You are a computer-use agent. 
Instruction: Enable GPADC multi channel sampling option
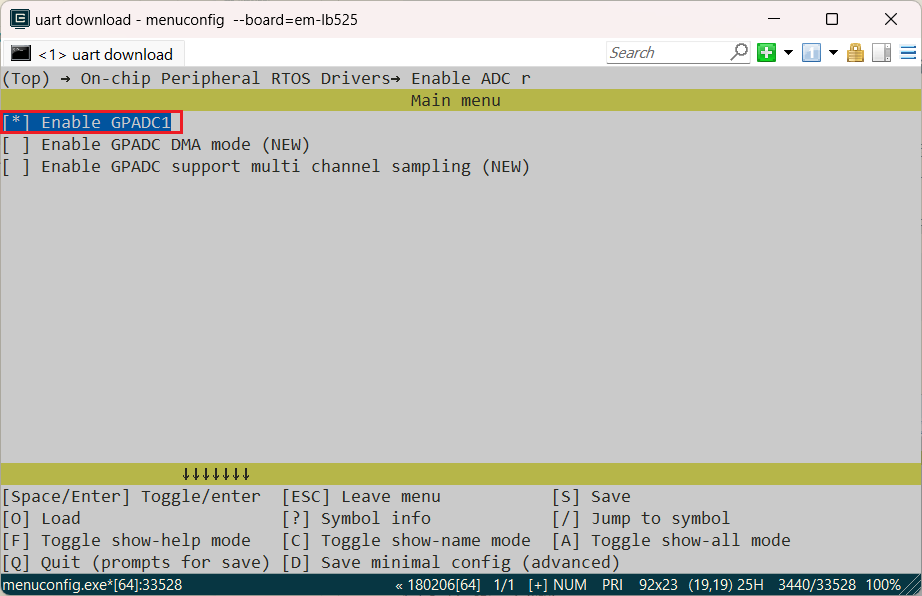tap(265, 167)
